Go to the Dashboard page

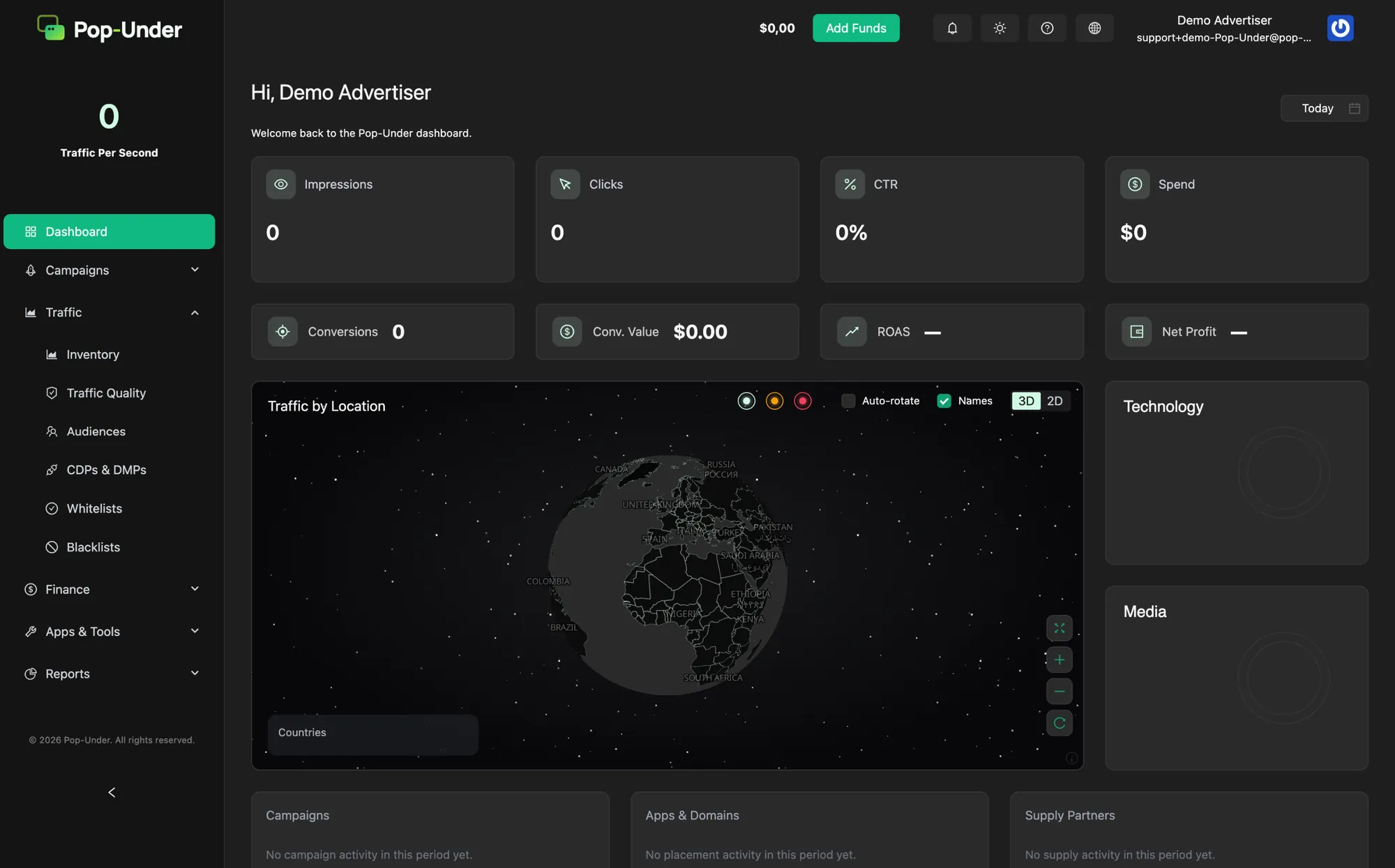coord(110,231)
